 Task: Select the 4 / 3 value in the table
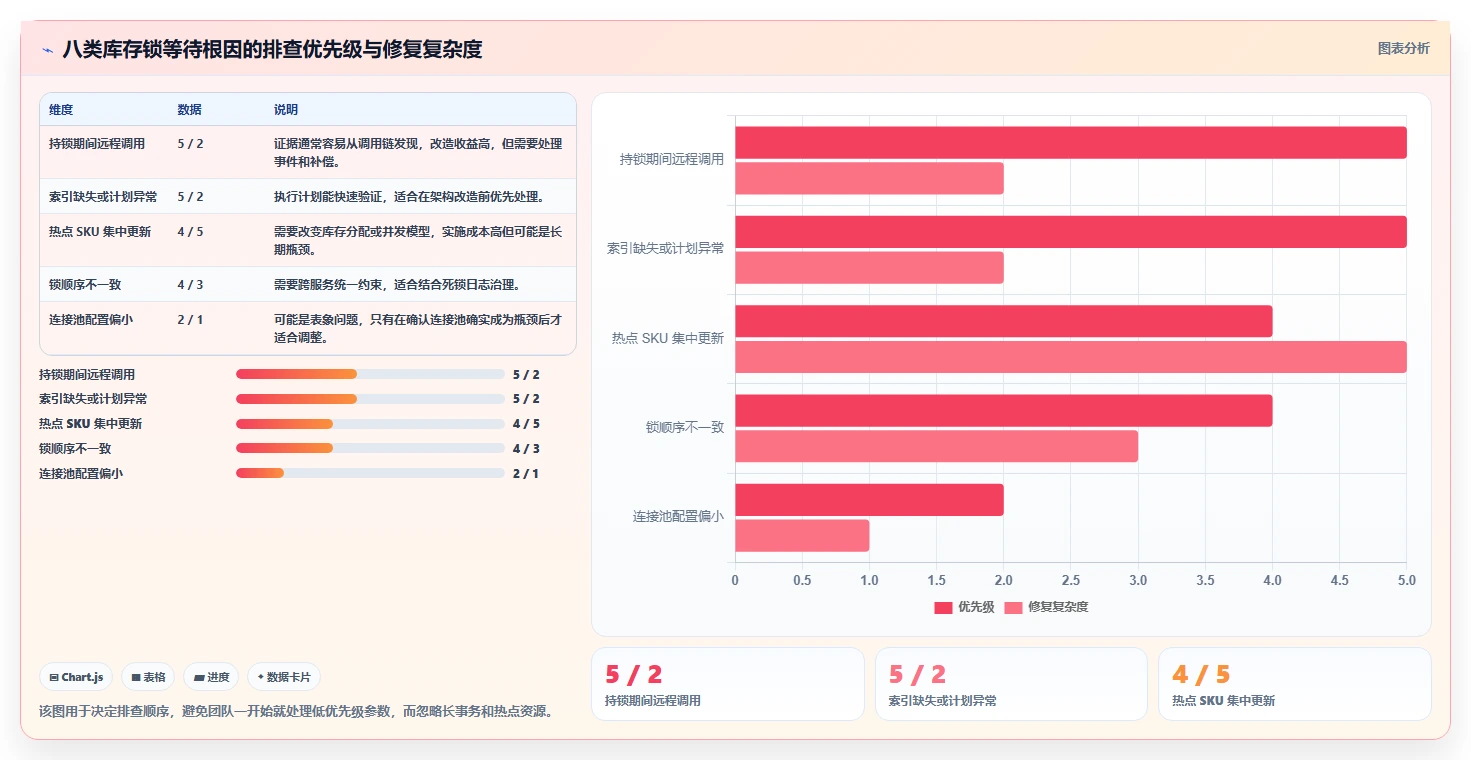[x=190, y=284]
